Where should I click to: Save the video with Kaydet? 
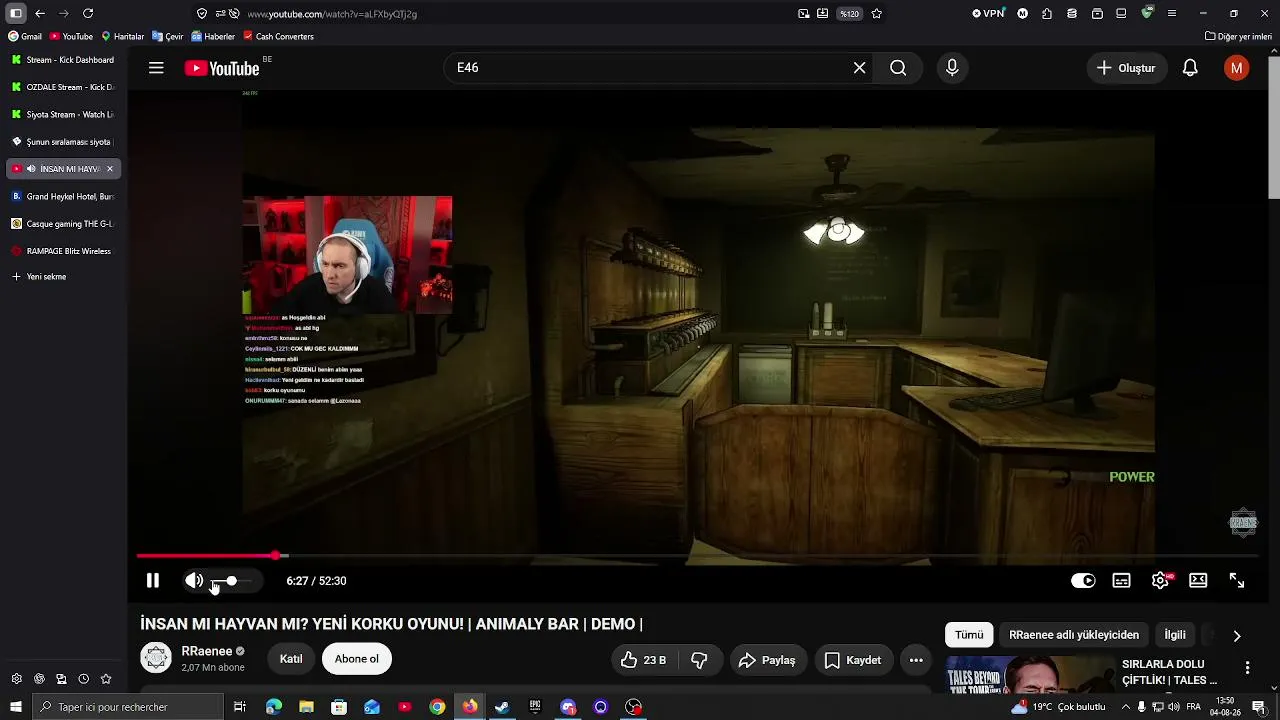(853, 660)
